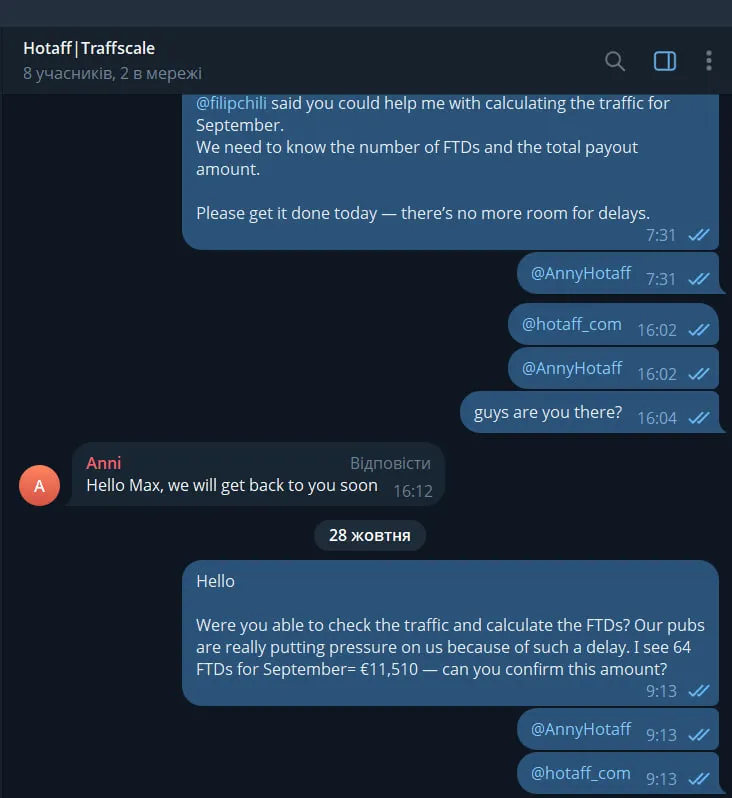The image size is (732, 798).
Task: Click read checkmarks on the 16:04 message
Action: pos(698,417)
